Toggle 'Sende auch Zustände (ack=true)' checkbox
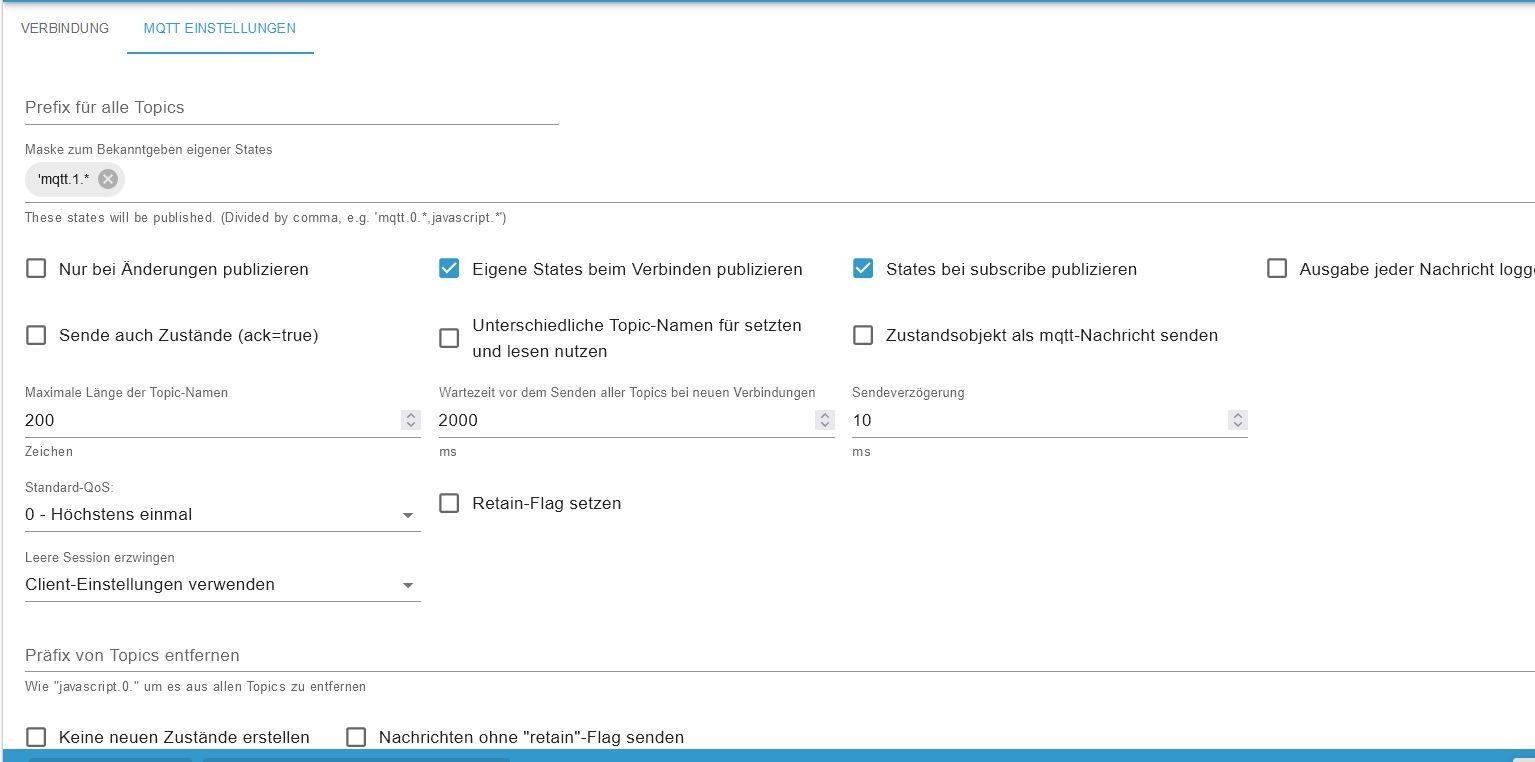This screenshot has height=762, width=1535. [36, 335]
